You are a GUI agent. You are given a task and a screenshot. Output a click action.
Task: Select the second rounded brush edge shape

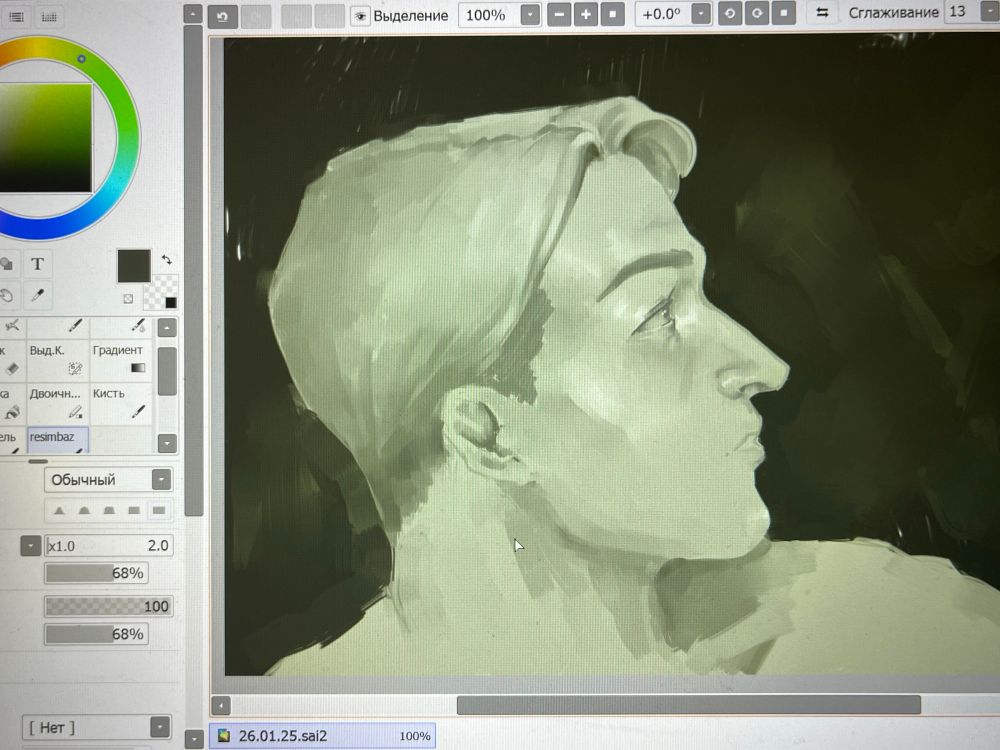click(84, 510)
